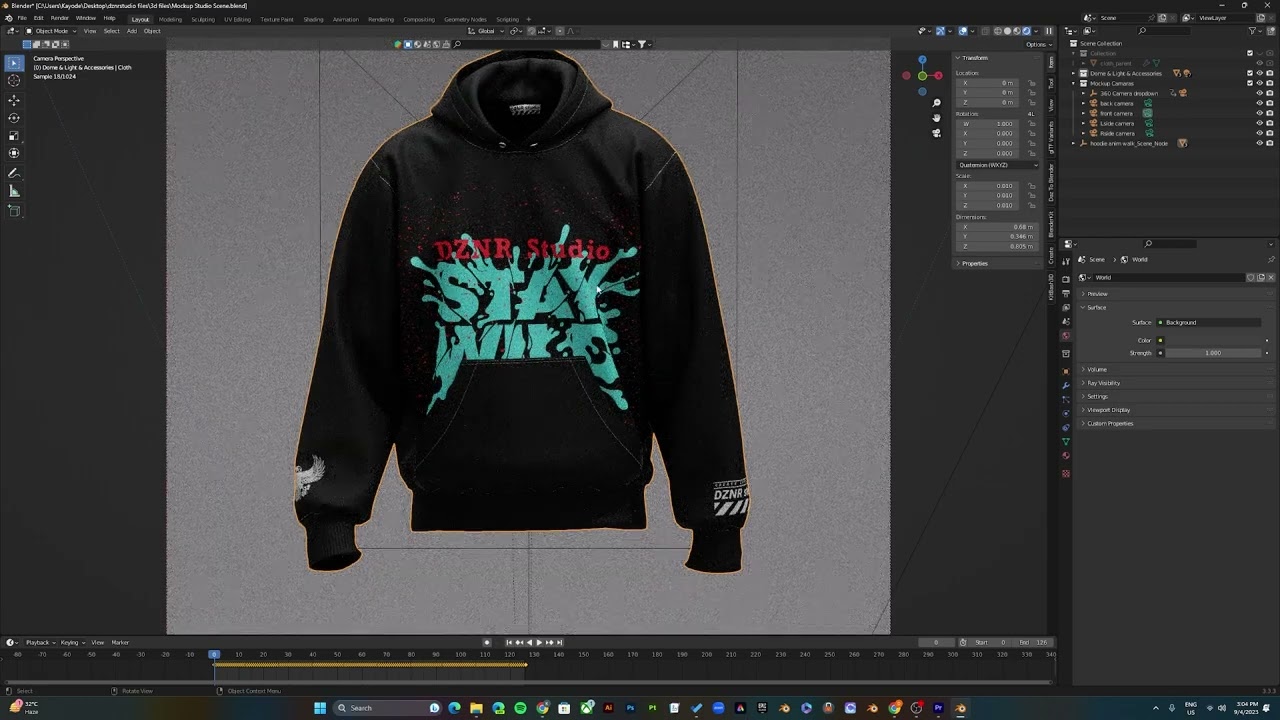
Task: Open the Physics properties tab
Action: (x=1066, y=413)
